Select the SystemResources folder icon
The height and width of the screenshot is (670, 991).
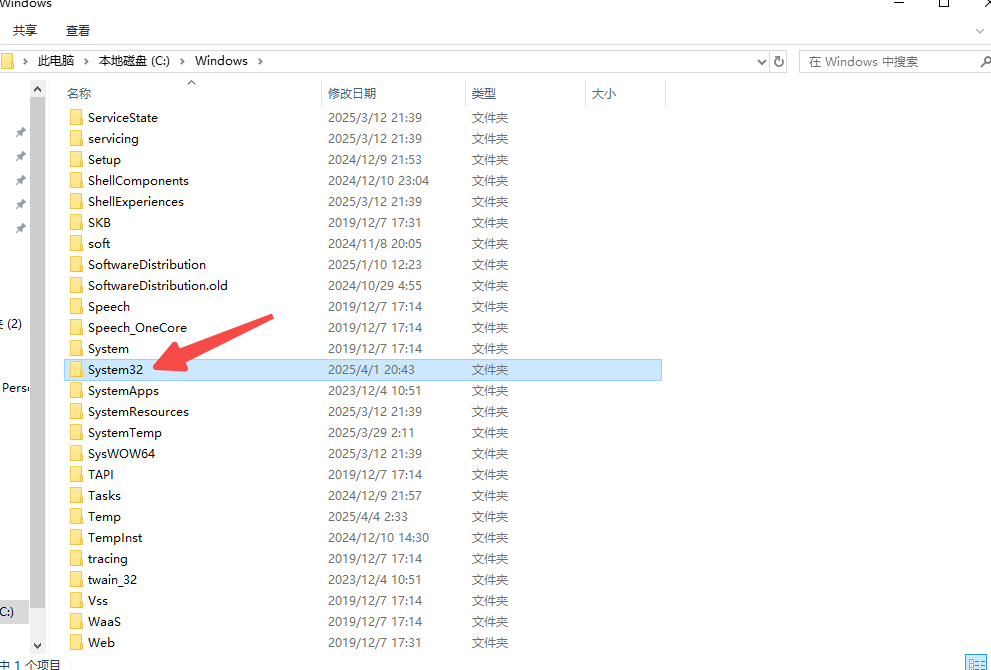pyautogui.click(x=76, y=411)
